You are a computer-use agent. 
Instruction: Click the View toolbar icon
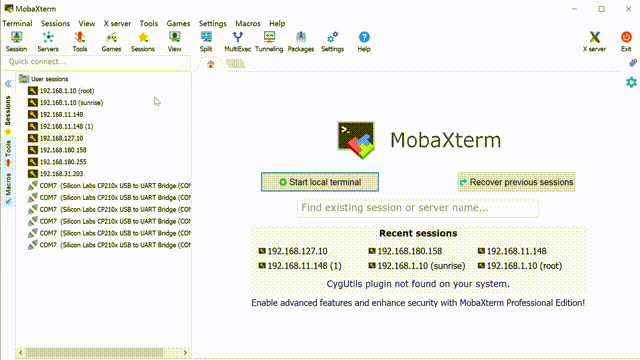pos(174,42)
